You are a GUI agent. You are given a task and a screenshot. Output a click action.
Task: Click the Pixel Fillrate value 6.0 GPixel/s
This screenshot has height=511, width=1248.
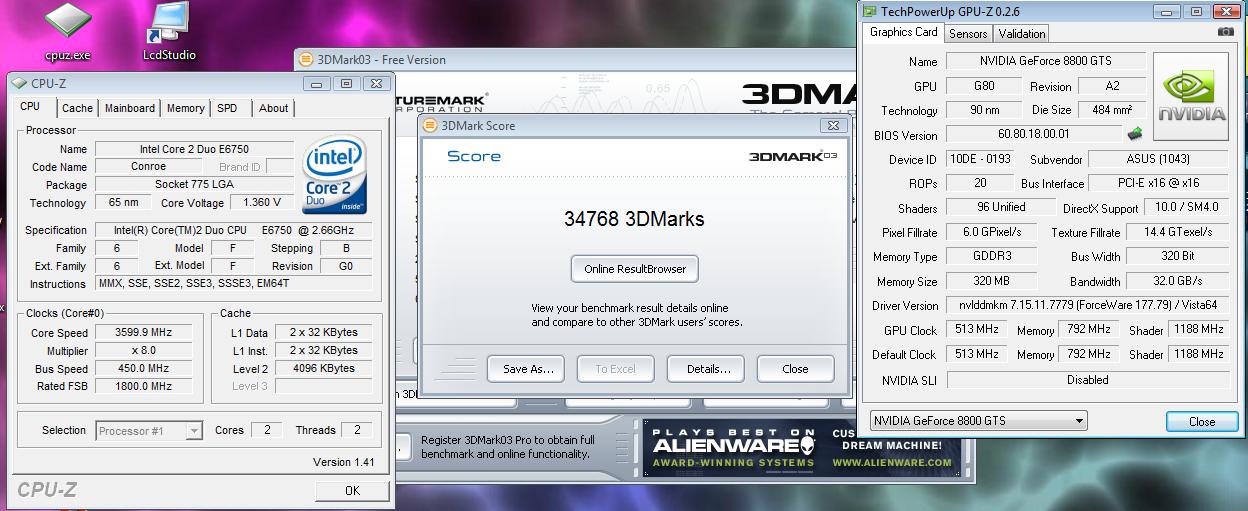(993, 232)
